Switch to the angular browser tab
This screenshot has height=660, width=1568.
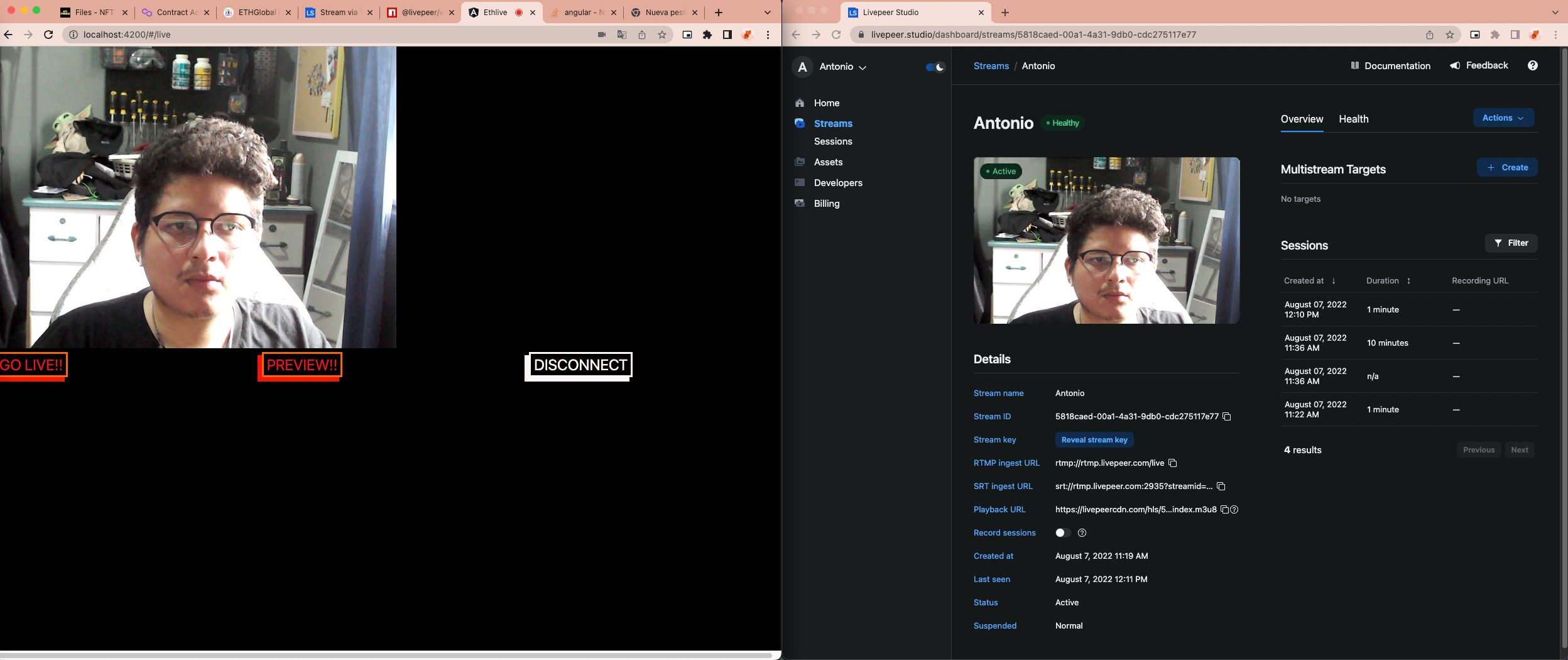point(583,13)
